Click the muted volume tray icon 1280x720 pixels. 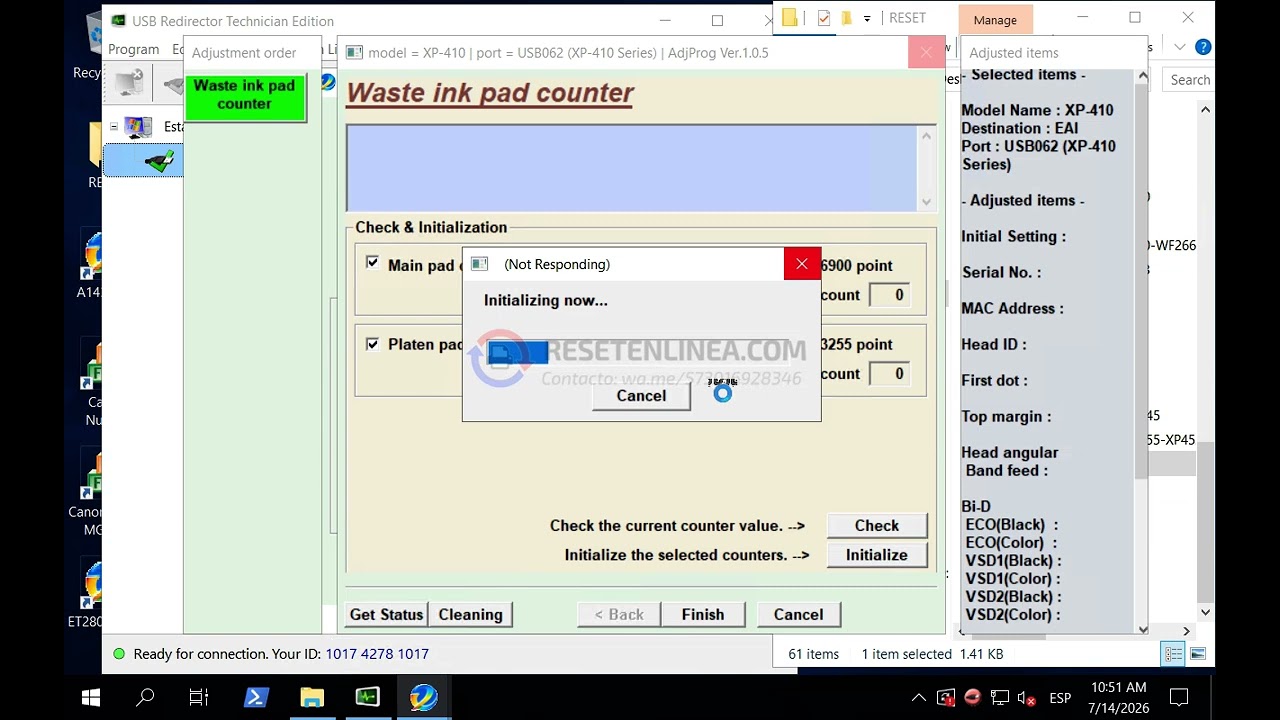1027,698
